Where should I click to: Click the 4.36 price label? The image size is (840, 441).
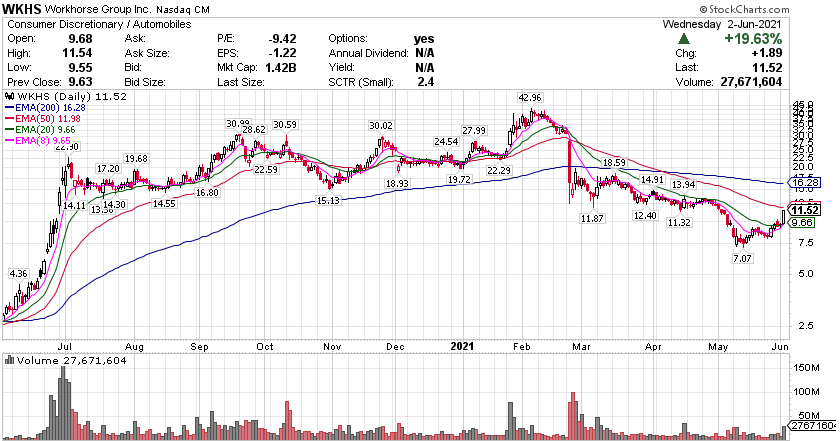click(18, 273)
